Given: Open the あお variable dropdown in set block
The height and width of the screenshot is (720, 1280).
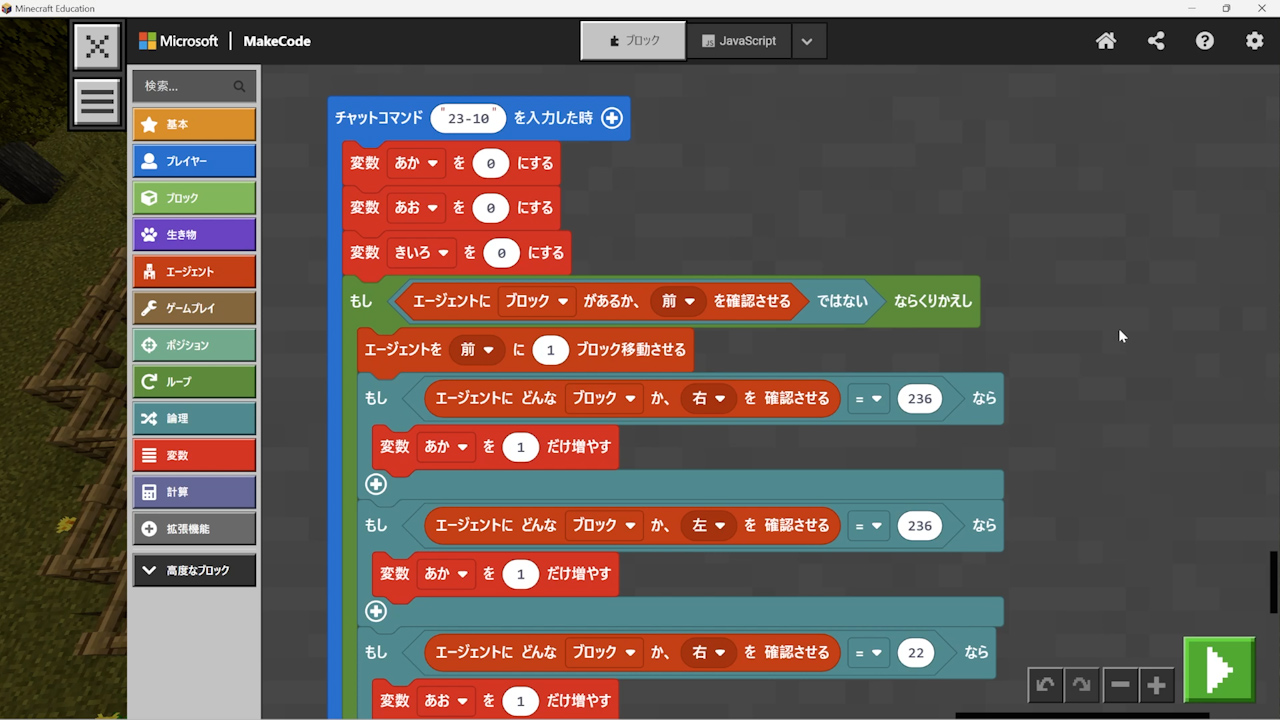Looking at the screenshot, I should pos(417,208).
